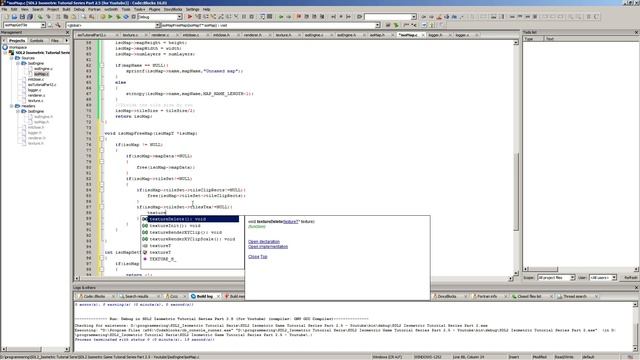
Task: Click the Paste toolbar icon
Action: pyautogui.click(x=73, y=17)
